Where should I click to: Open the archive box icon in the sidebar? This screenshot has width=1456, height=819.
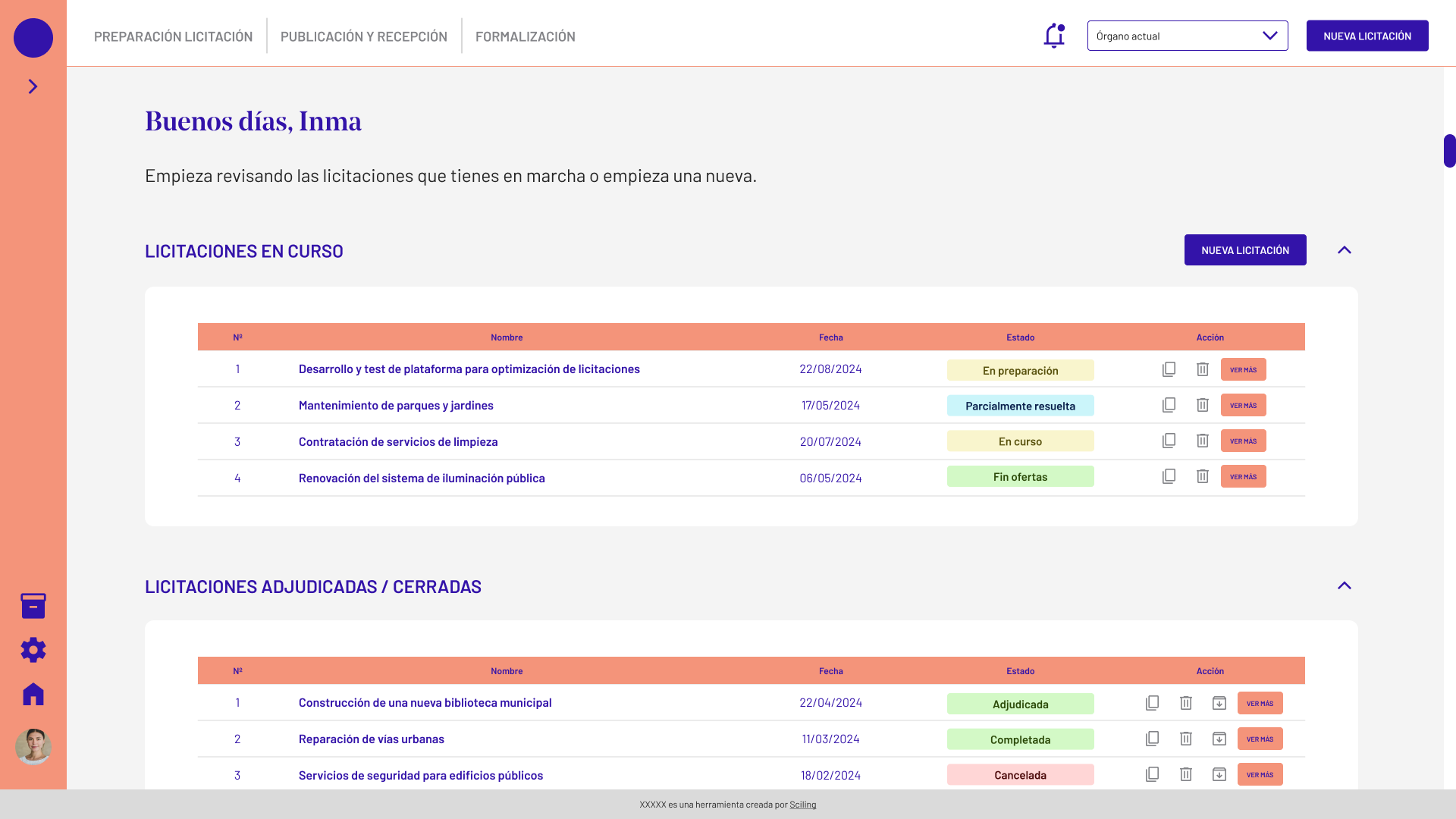click(33, 606)
